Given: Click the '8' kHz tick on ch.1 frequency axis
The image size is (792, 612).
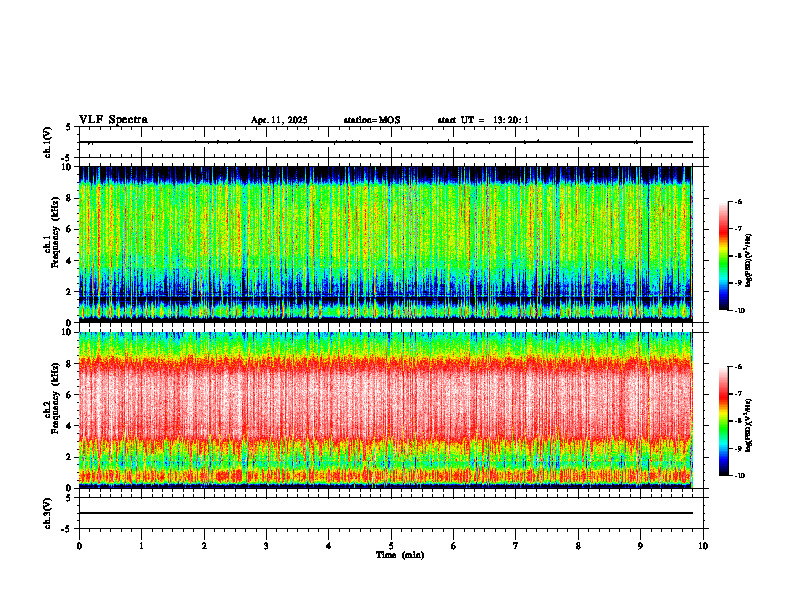Looking at the screenshot, I should (x=69, y=198).
